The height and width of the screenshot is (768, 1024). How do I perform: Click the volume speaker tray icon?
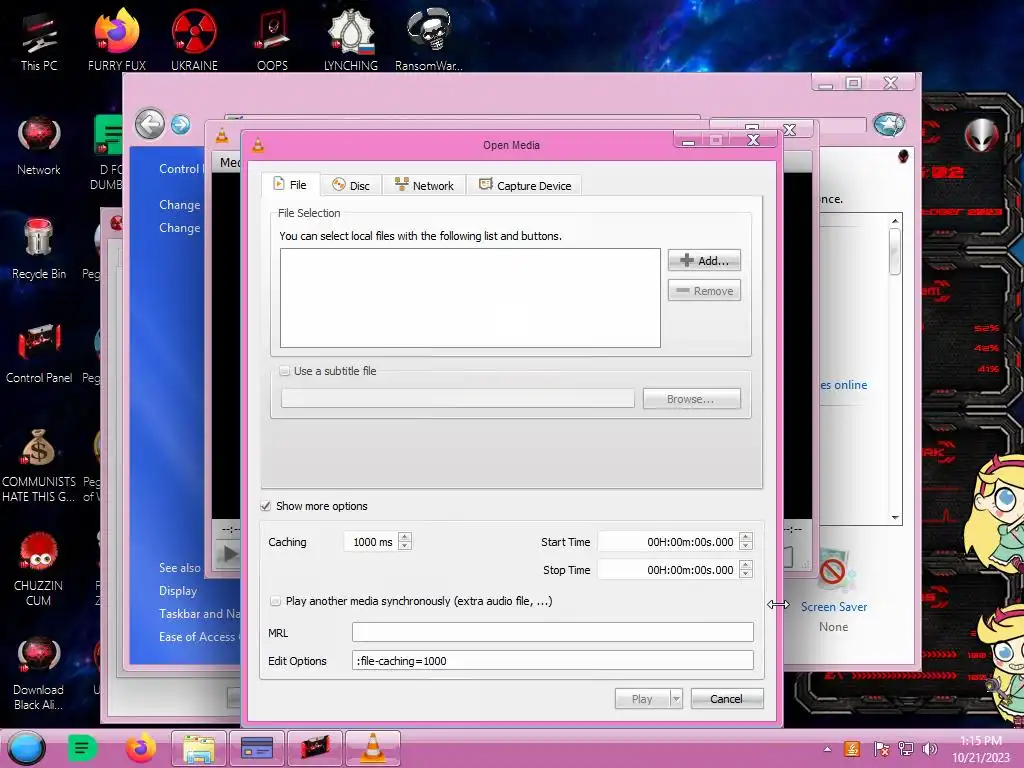coord(929,749)
